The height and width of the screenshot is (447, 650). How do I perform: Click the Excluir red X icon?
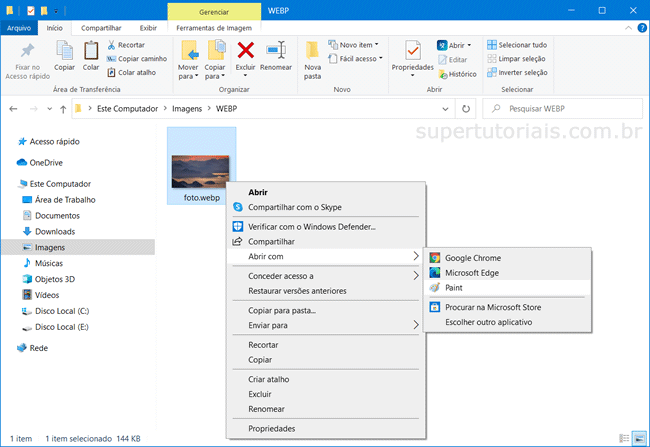[x=245, y=50]
